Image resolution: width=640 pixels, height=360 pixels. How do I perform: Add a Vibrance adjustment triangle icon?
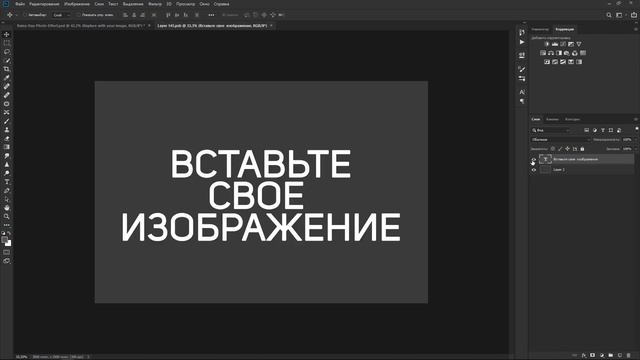coord(579,44)
